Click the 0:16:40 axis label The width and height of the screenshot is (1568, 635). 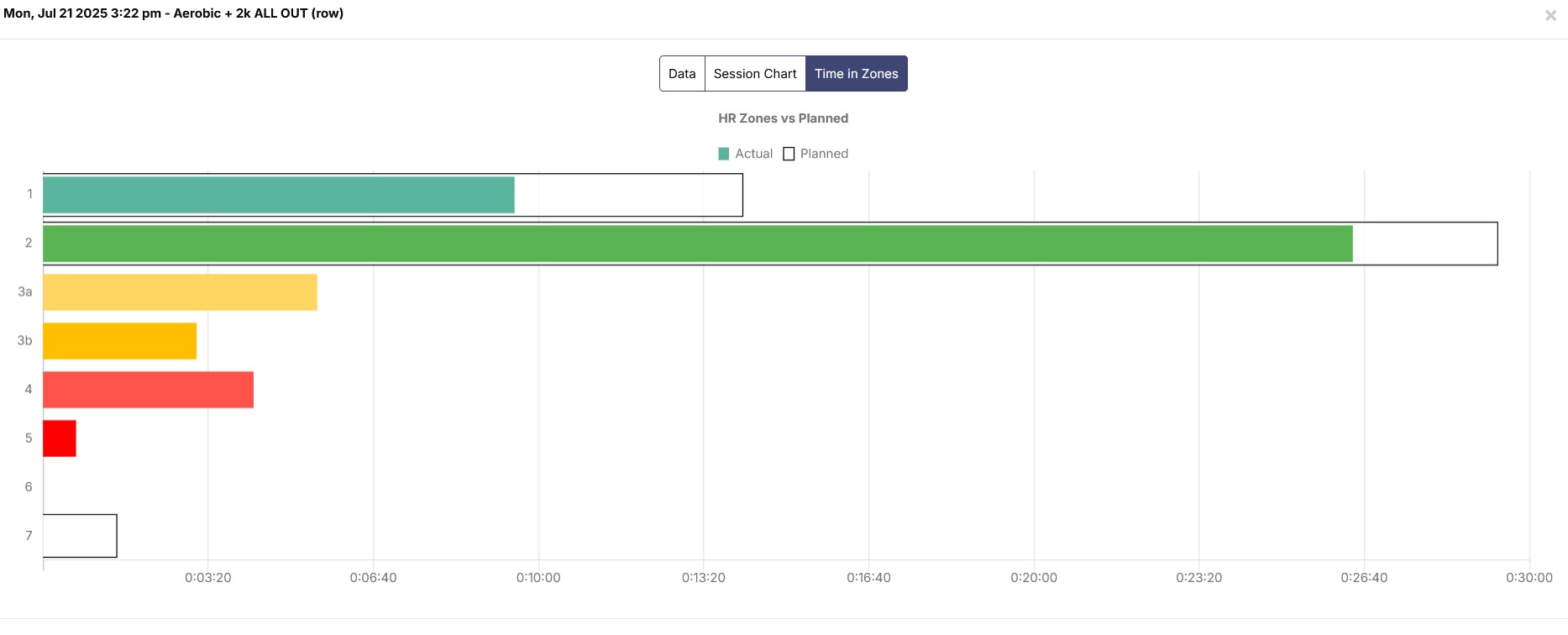[x=868, y=578]
